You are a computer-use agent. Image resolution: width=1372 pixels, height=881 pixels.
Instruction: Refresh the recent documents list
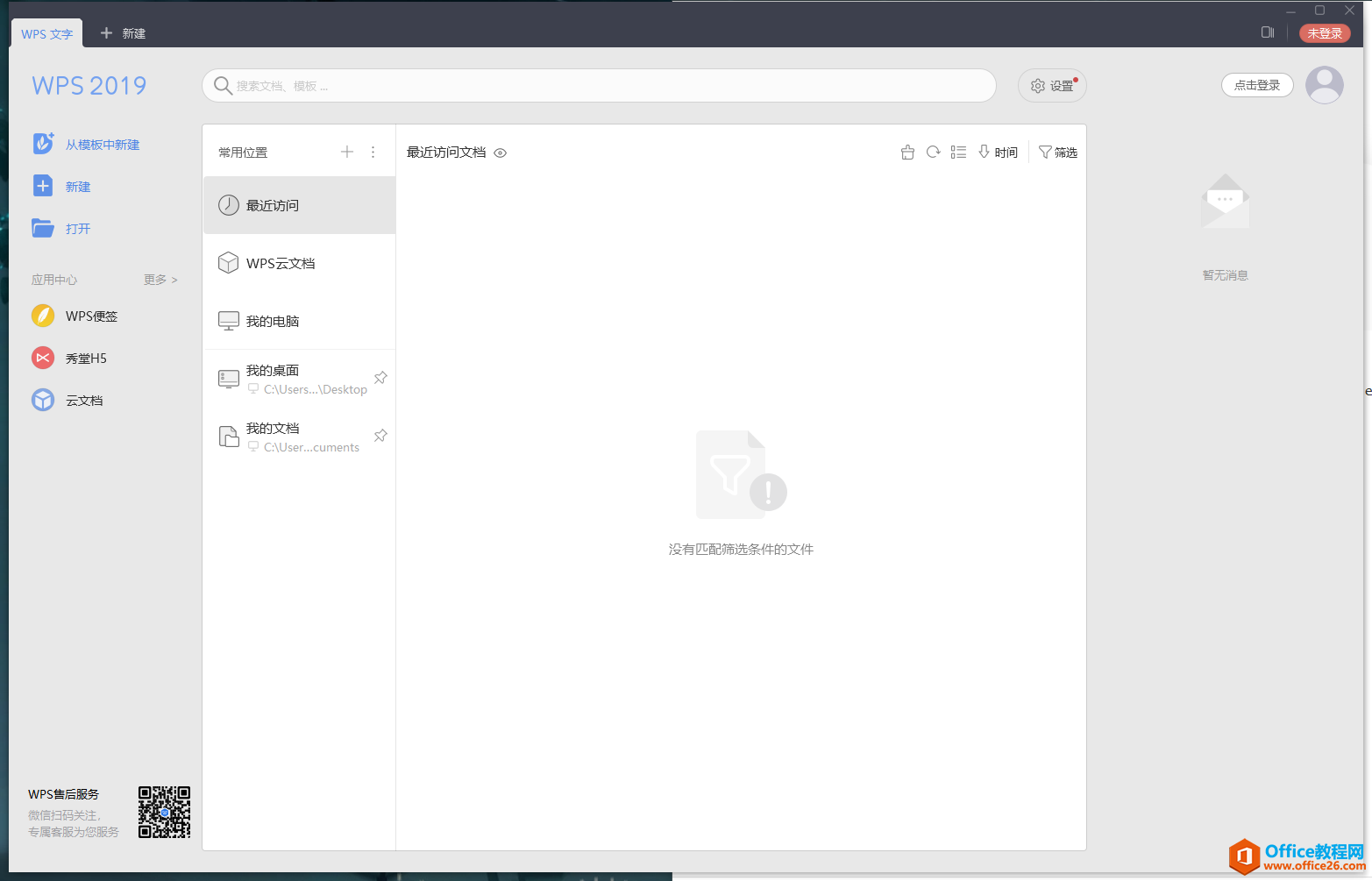933,152
